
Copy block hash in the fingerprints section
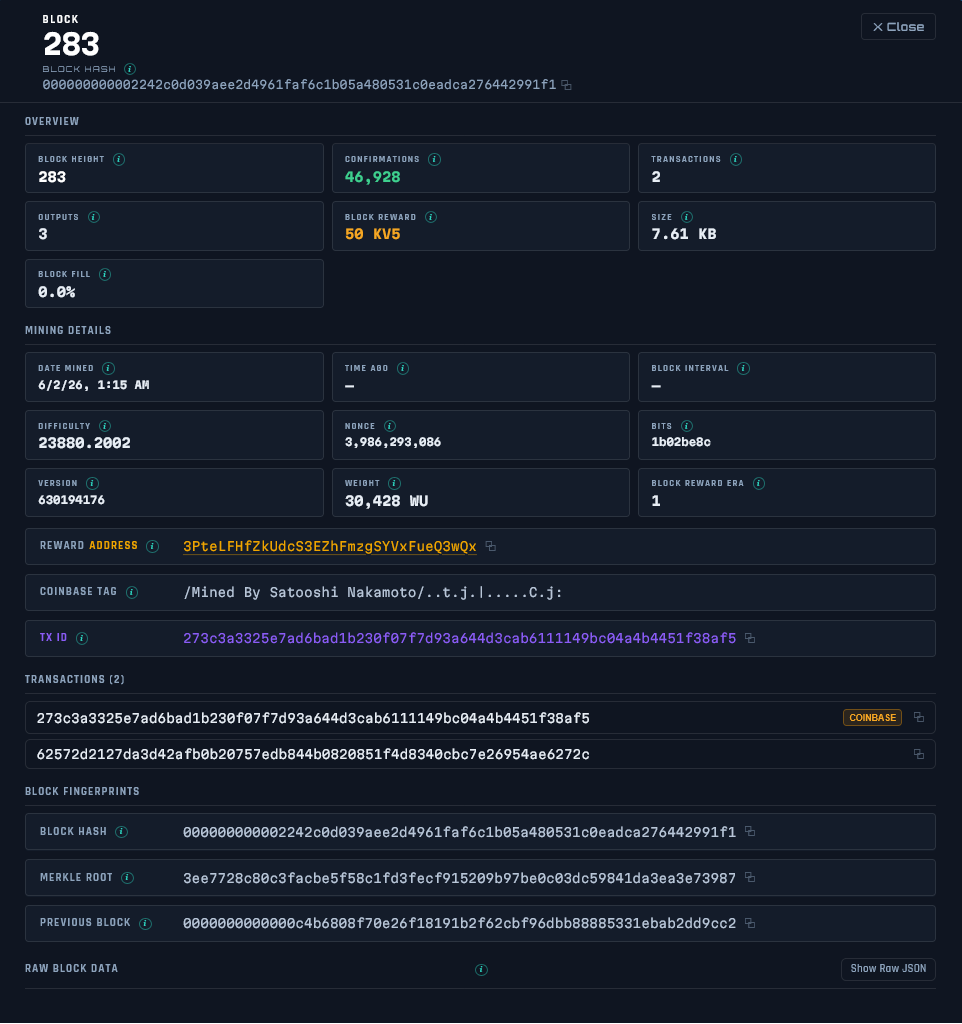coord(750,831)
